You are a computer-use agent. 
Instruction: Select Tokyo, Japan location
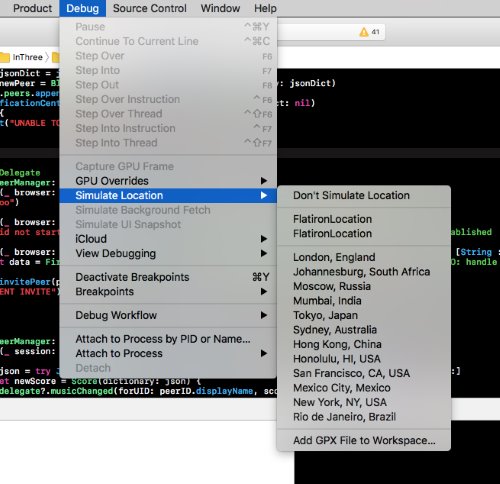coord(364,315)
